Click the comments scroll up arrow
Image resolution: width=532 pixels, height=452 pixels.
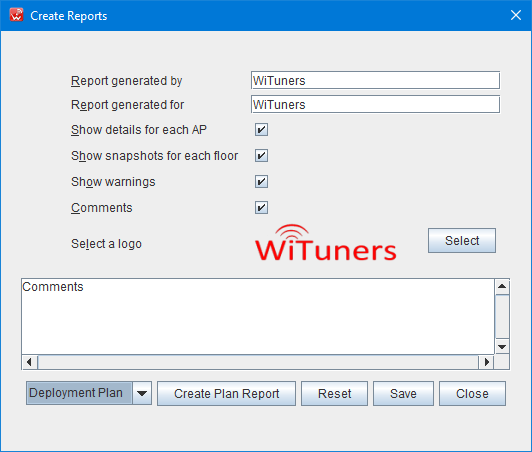tap(502, 287)
